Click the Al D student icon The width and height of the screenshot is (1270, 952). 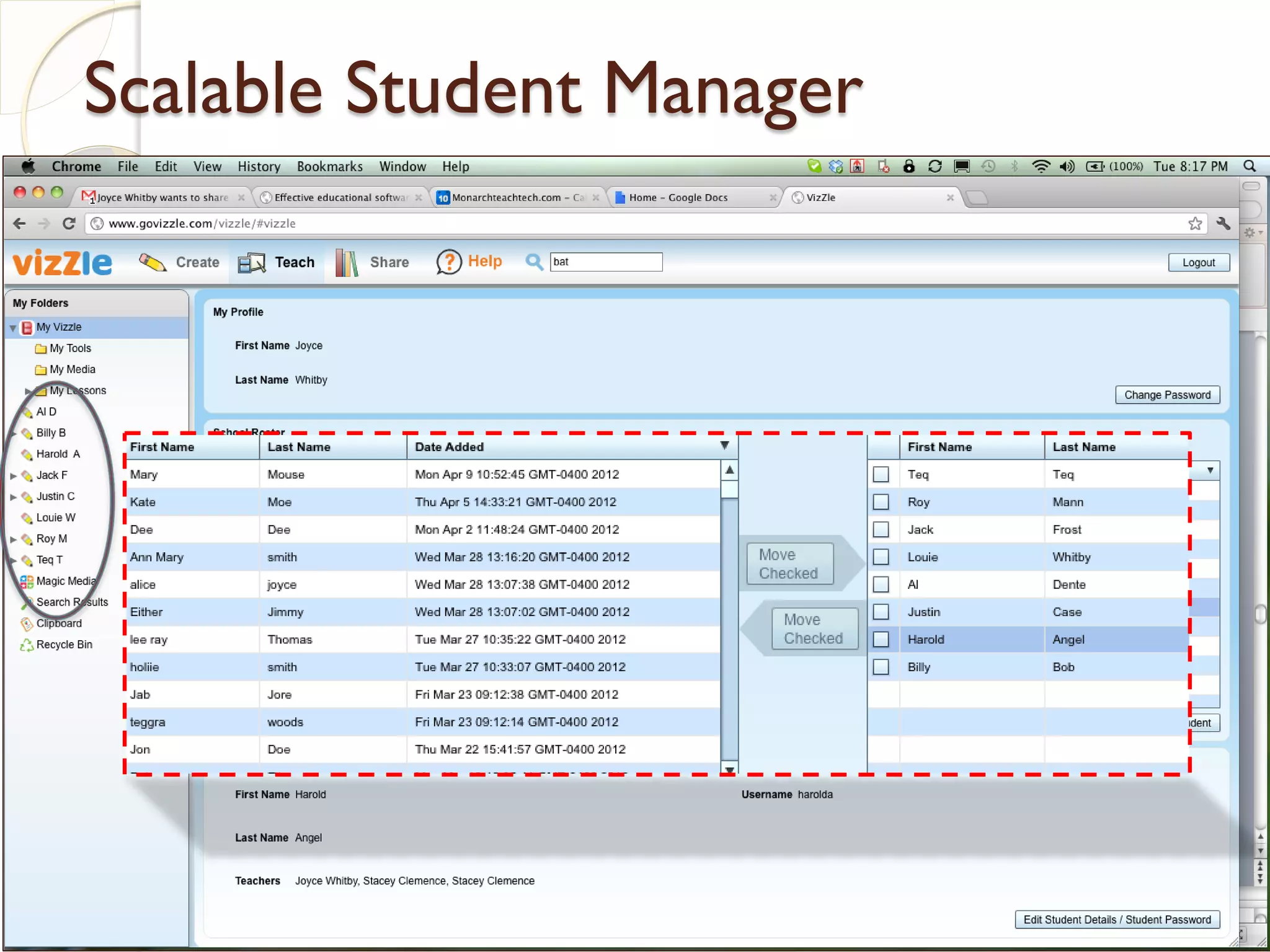pos(27,412)
